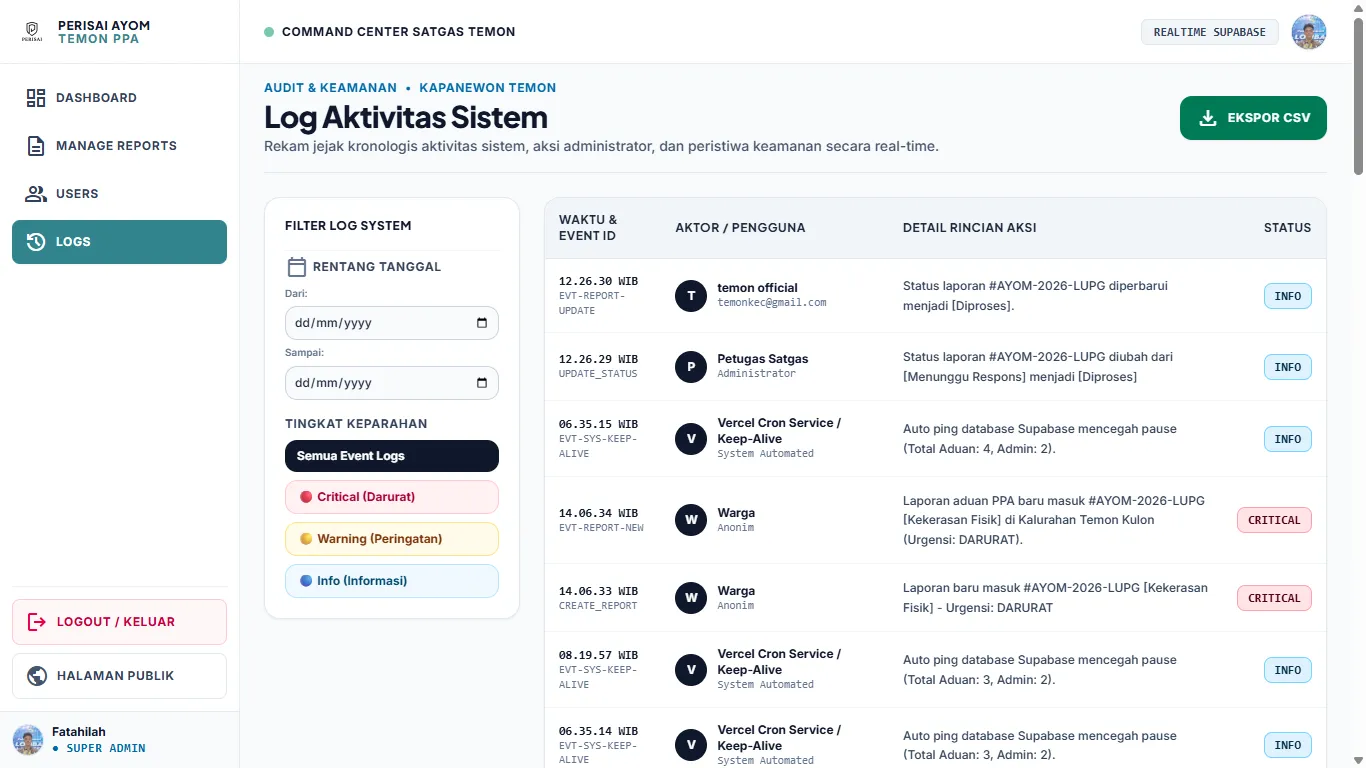Click the Detail Rincian Aksi column header
Viewport: 1366px width, 768px height.
click(969, 228)
